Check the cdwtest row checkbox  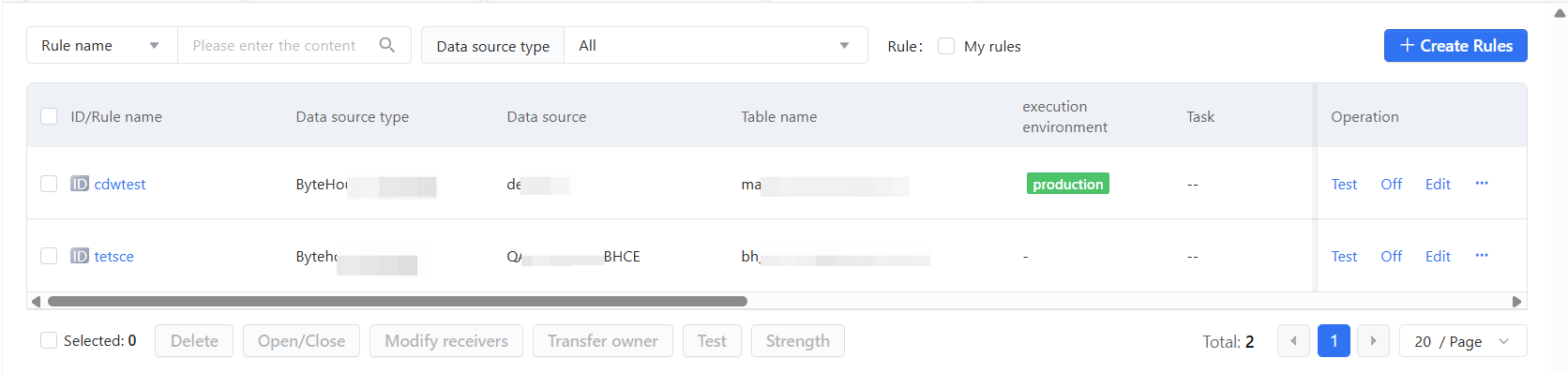tap(49, 184)
